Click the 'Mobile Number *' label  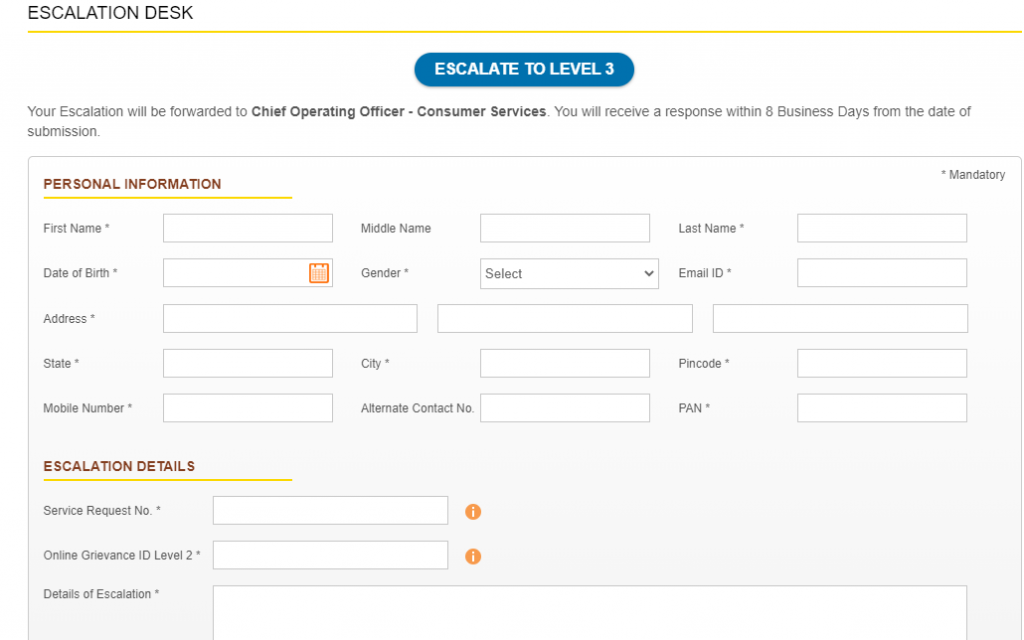point(88,408)
